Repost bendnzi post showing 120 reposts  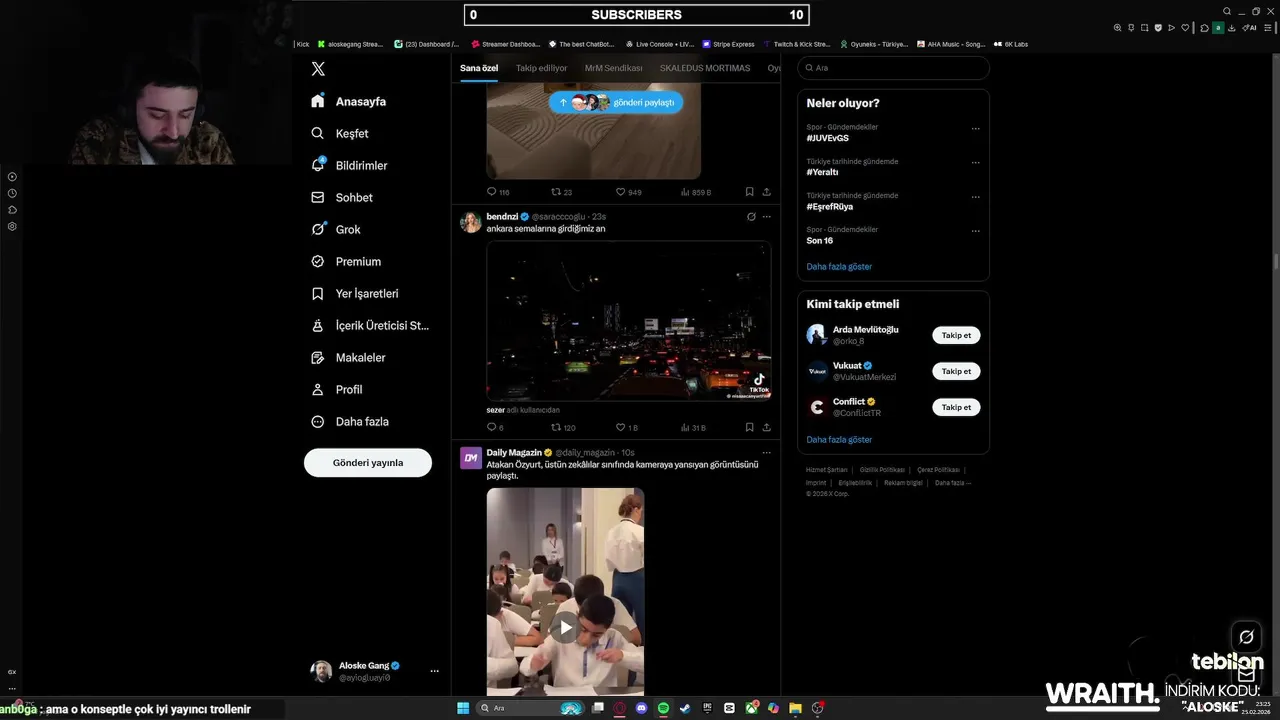pyautogui.click(x=563, y=427)
